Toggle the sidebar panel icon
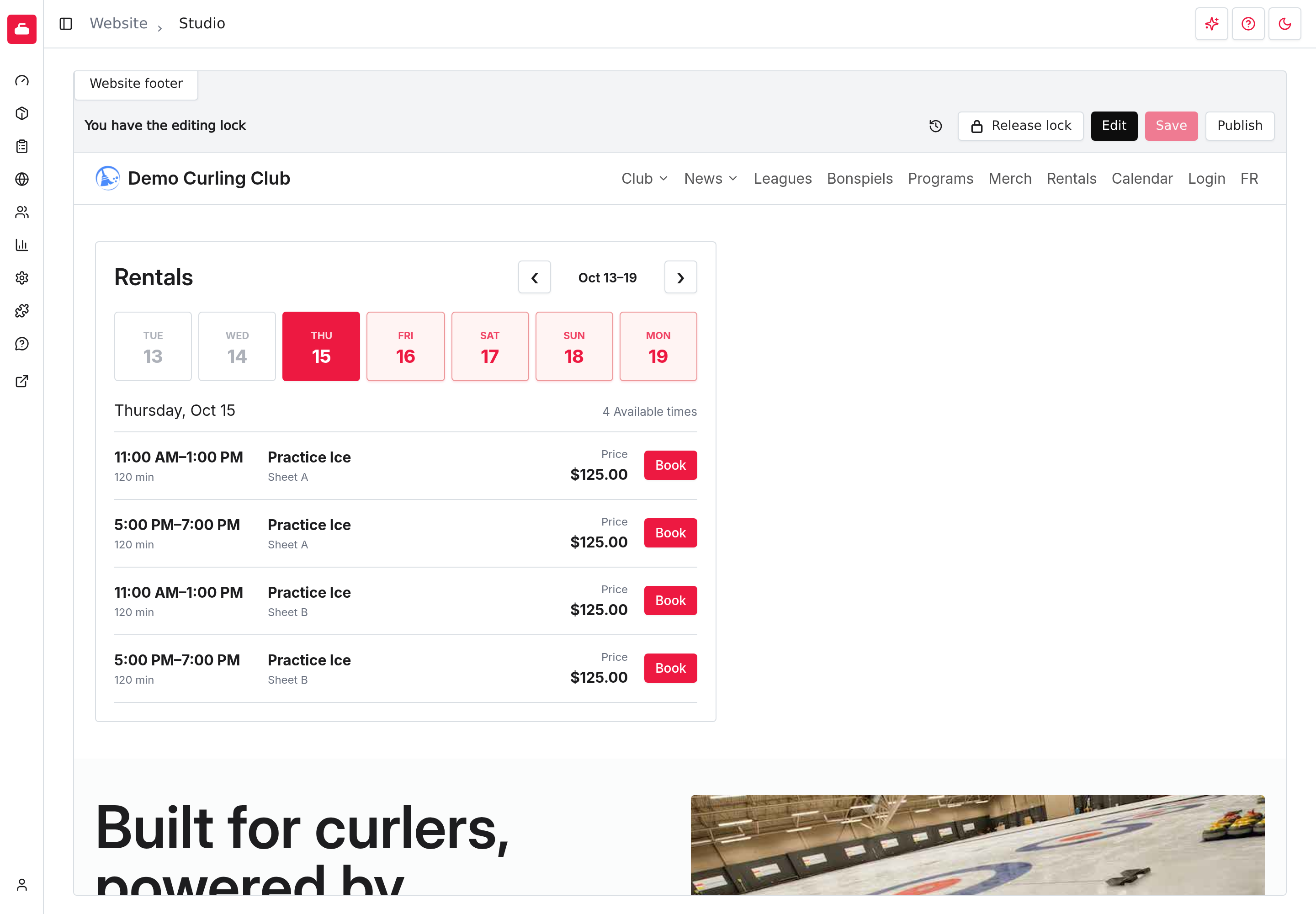The image size is (1316, 914). pyautogui.click(x=66, y=23)
